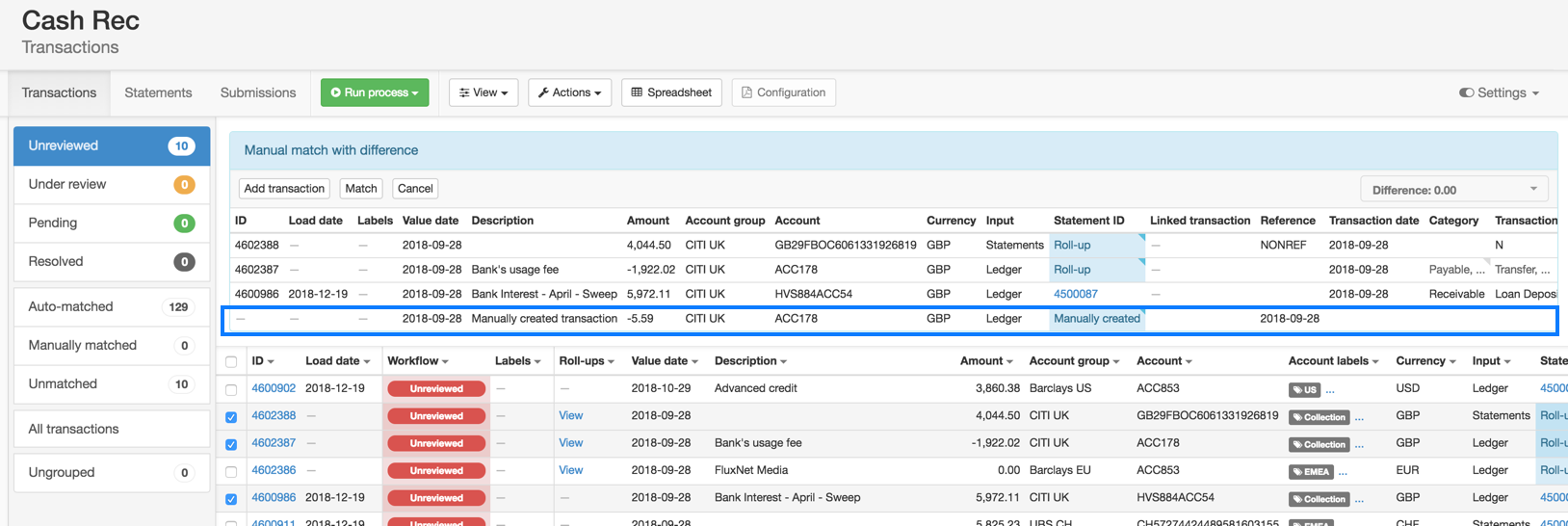
Task: Cancel the manual match
Action: (415, 188)
